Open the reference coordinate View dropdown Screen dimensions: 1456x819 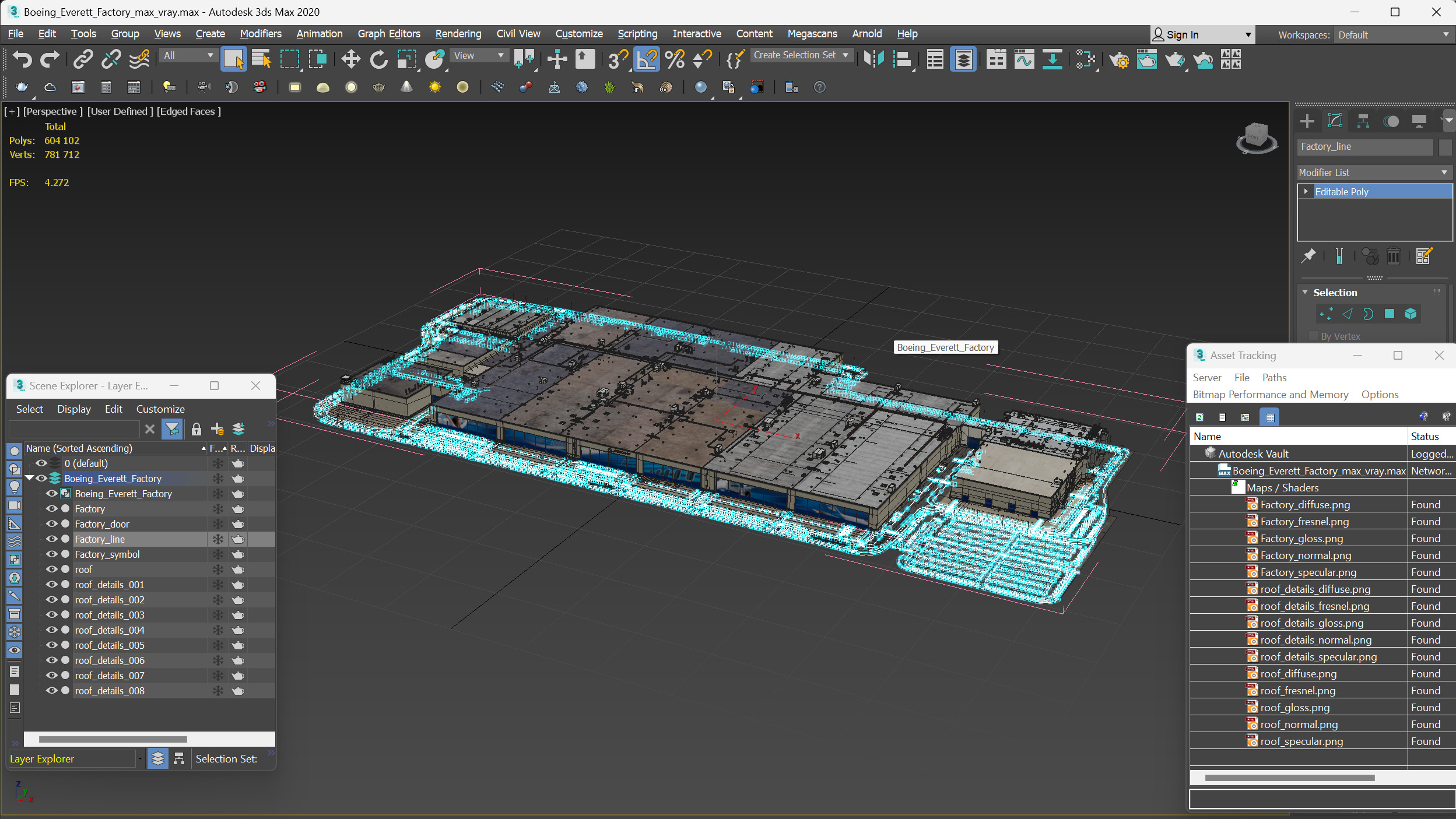click(479, 55)
